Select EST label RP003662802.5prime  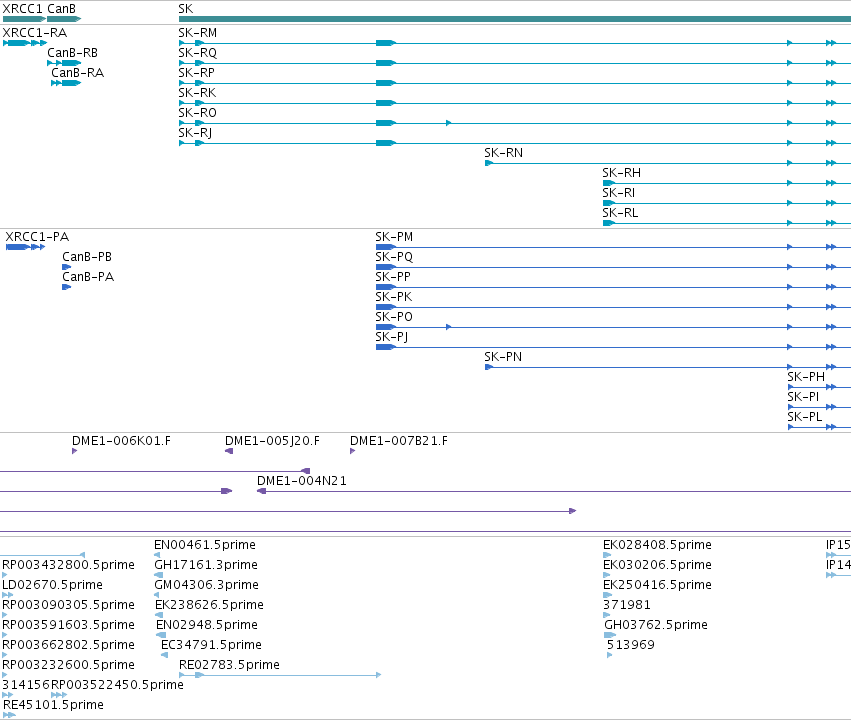[x=68, y=645]
